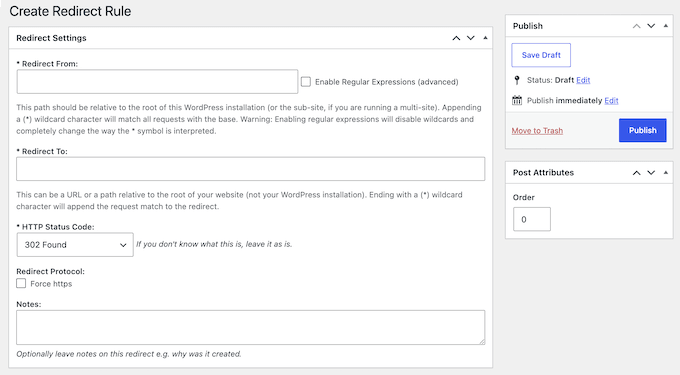Click the 'Enable Regular Expressions (advanced)' label
680x375 pixels.
[386, 82]
